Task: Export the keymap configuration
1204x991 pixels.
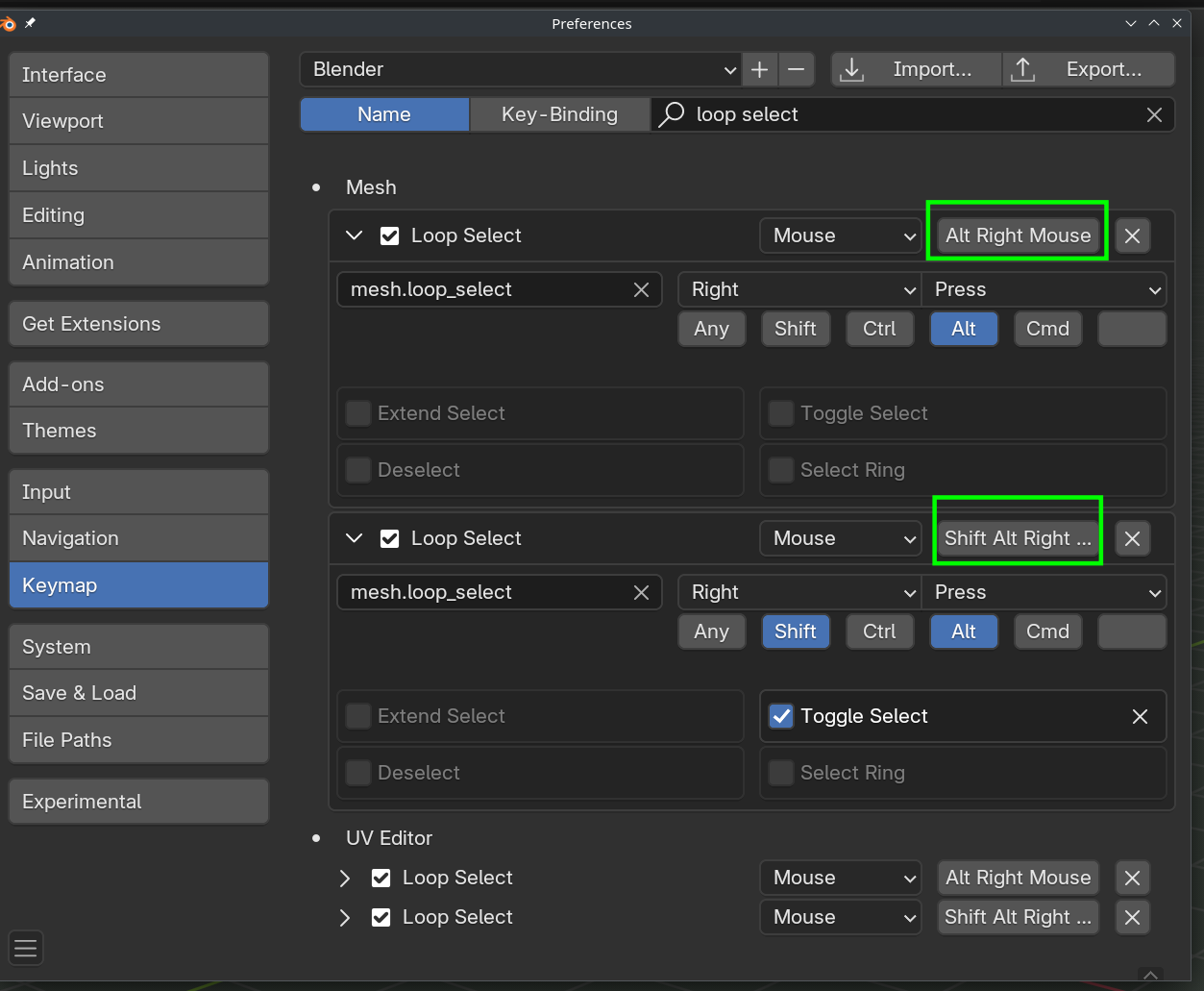Action: coord(1088,69)
